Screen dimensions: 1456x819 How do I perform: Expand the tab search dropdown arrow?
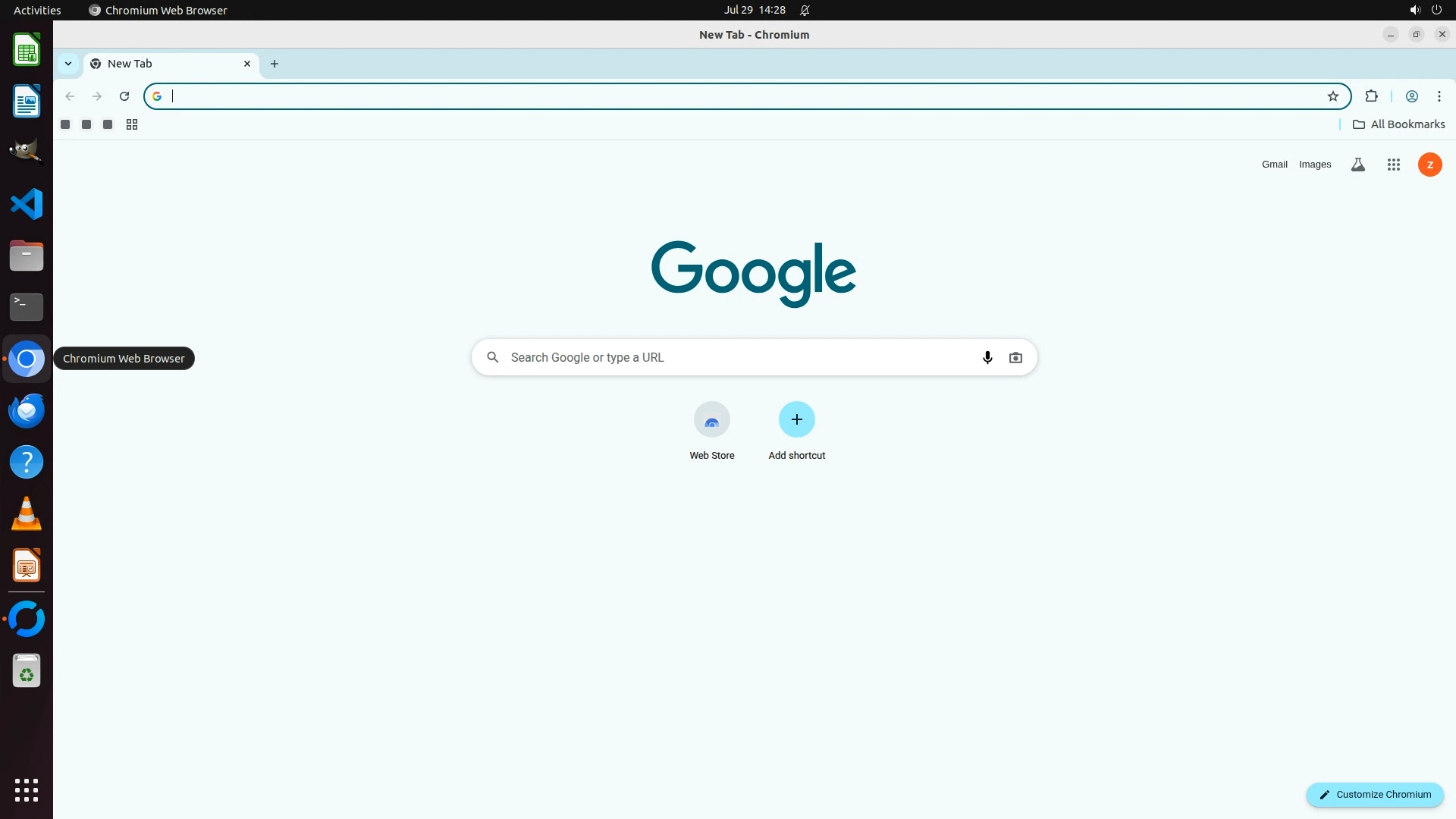pyautogui.click(x=68, y=64)
